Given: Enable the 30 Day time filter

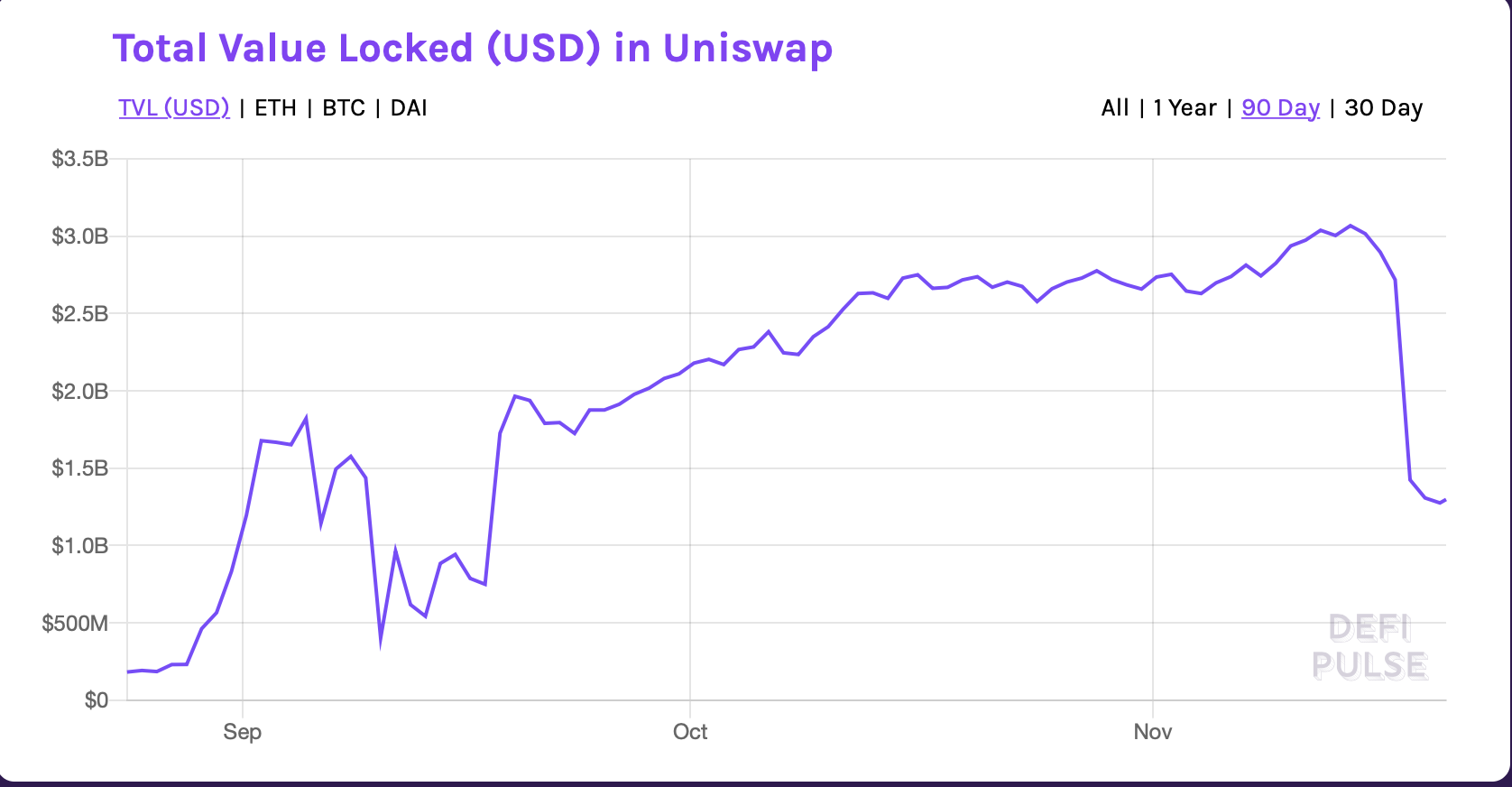Looking at the screenshot, I should (1383, 107).
